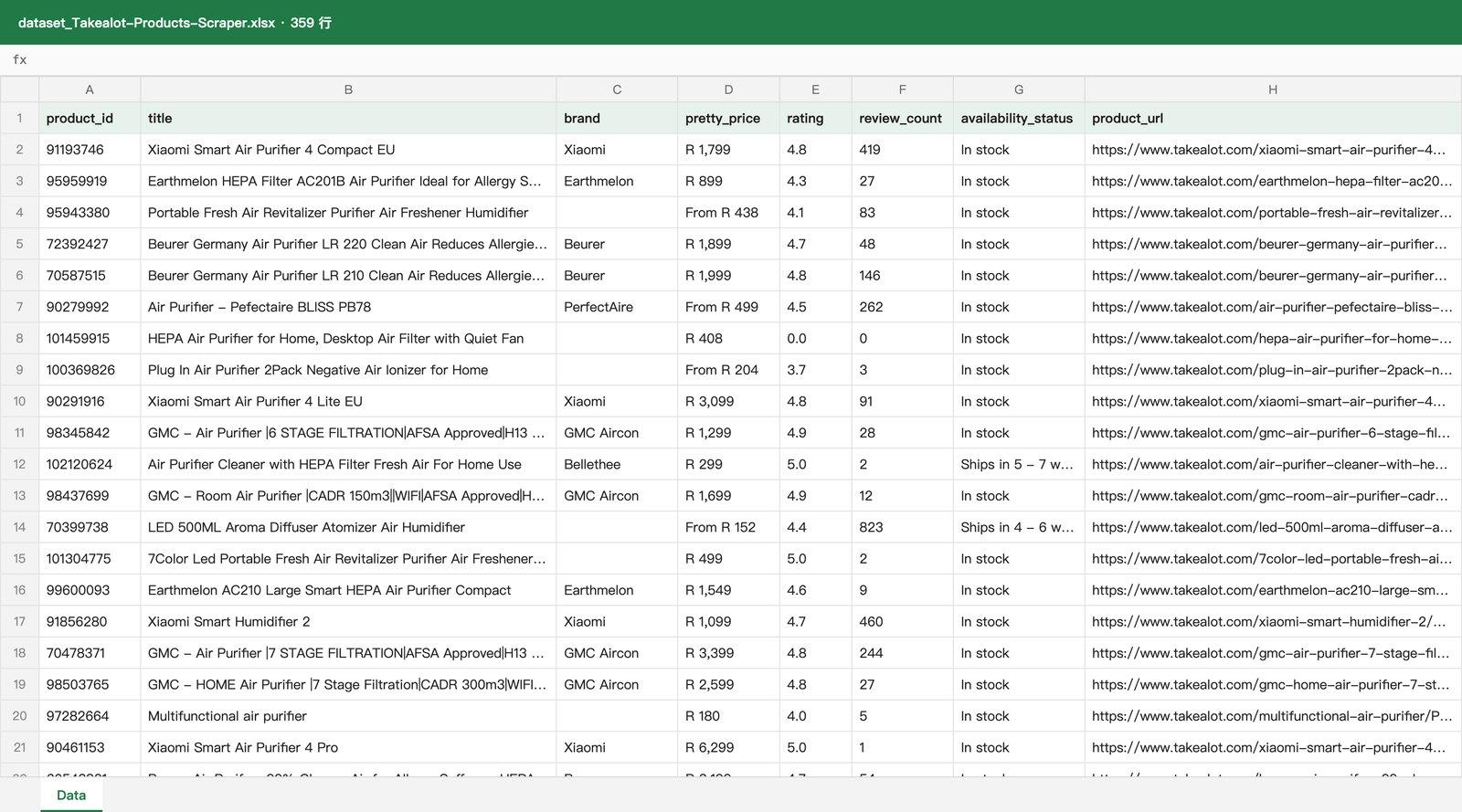This screenshot has width=1462, height=812.
Task: Select the top-left select-all corner
Action: pos(19,90)
